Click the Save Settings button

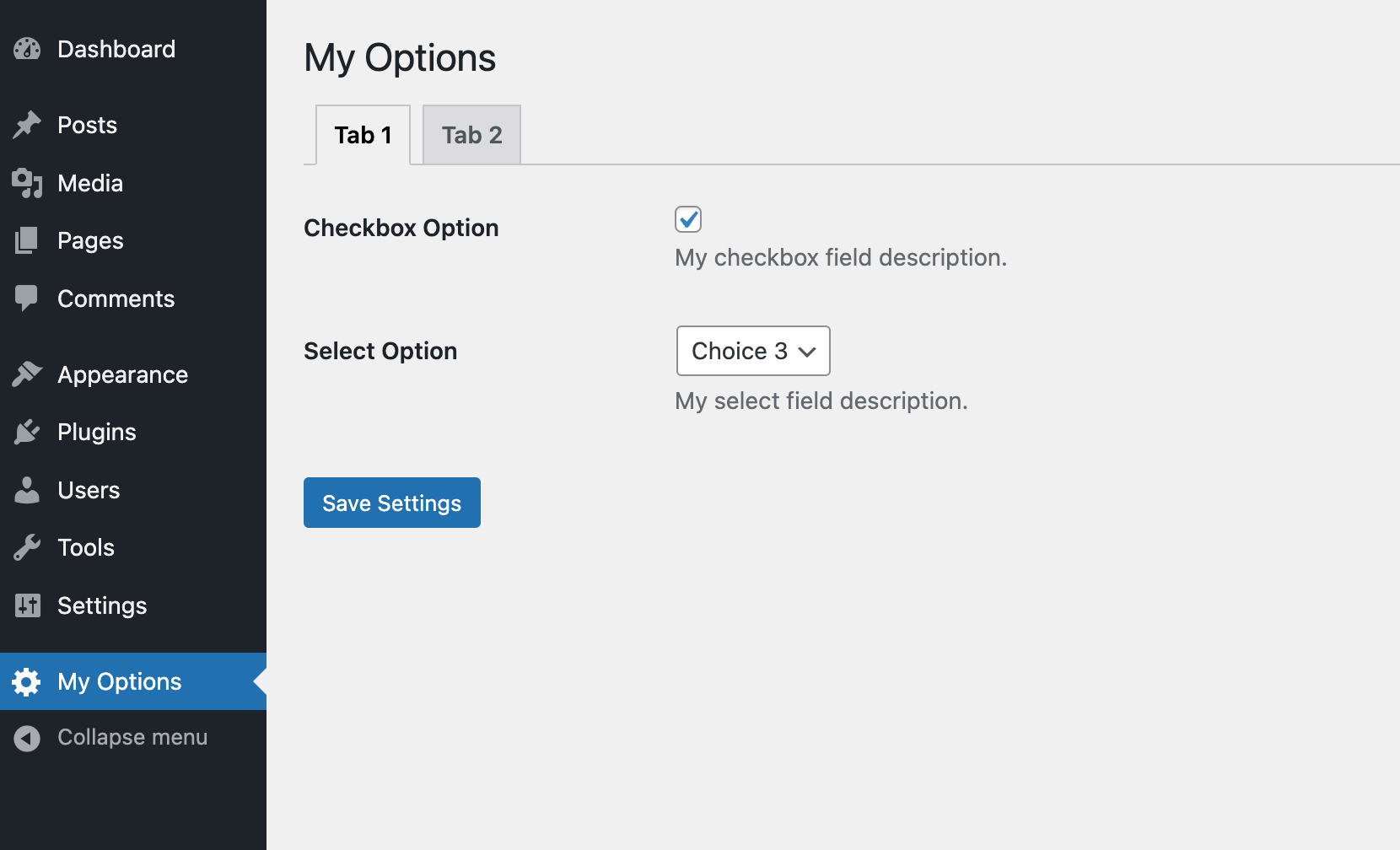click(x=392, y=503)
